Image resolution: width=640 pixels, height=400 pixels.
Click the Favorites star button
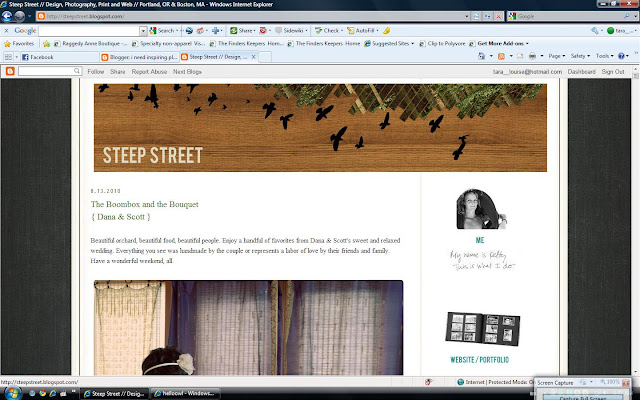click(x=19, y=43)
